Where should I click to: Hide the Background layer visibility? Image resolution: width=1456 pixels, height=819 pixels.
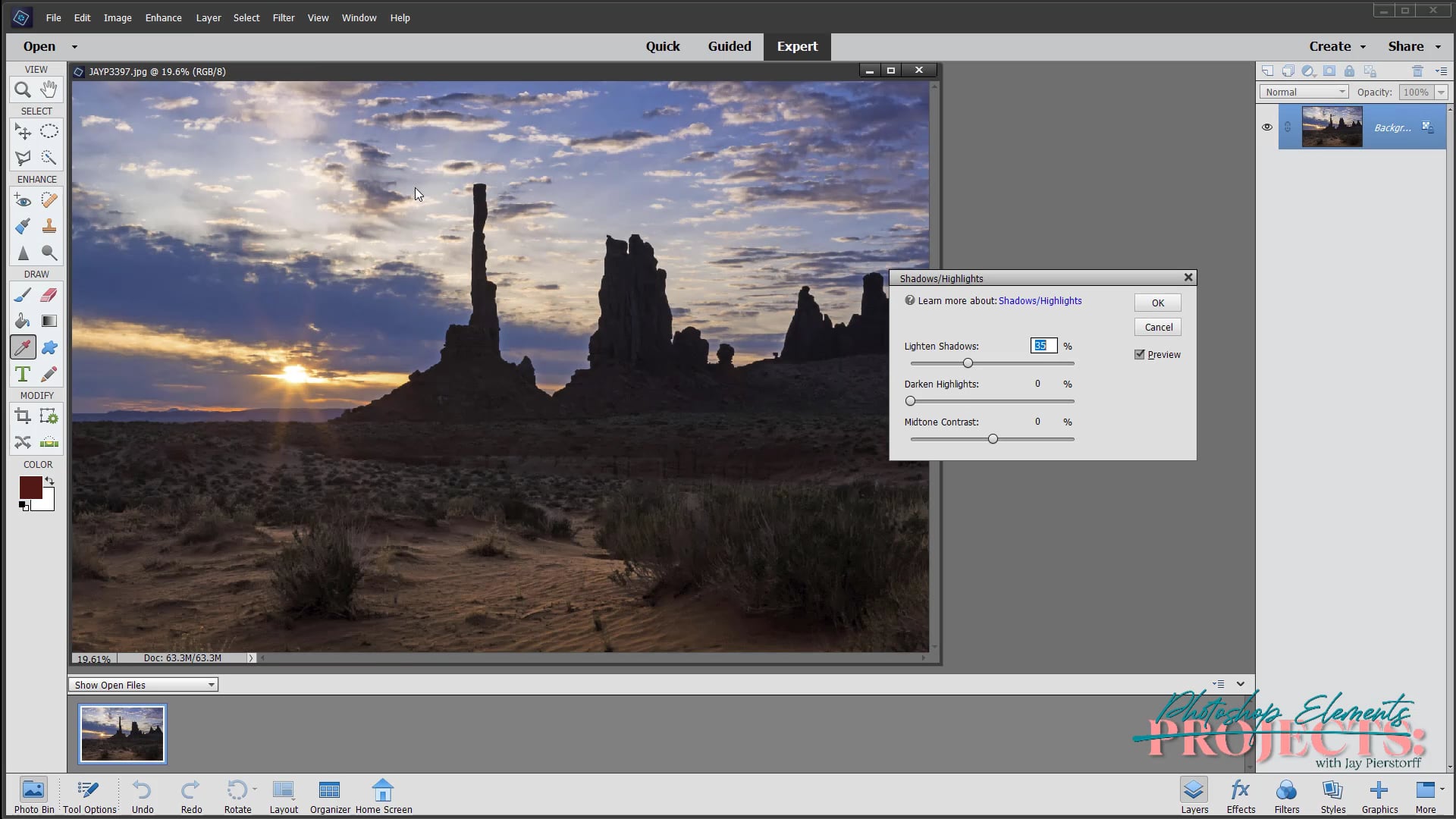coord(1266,127)
